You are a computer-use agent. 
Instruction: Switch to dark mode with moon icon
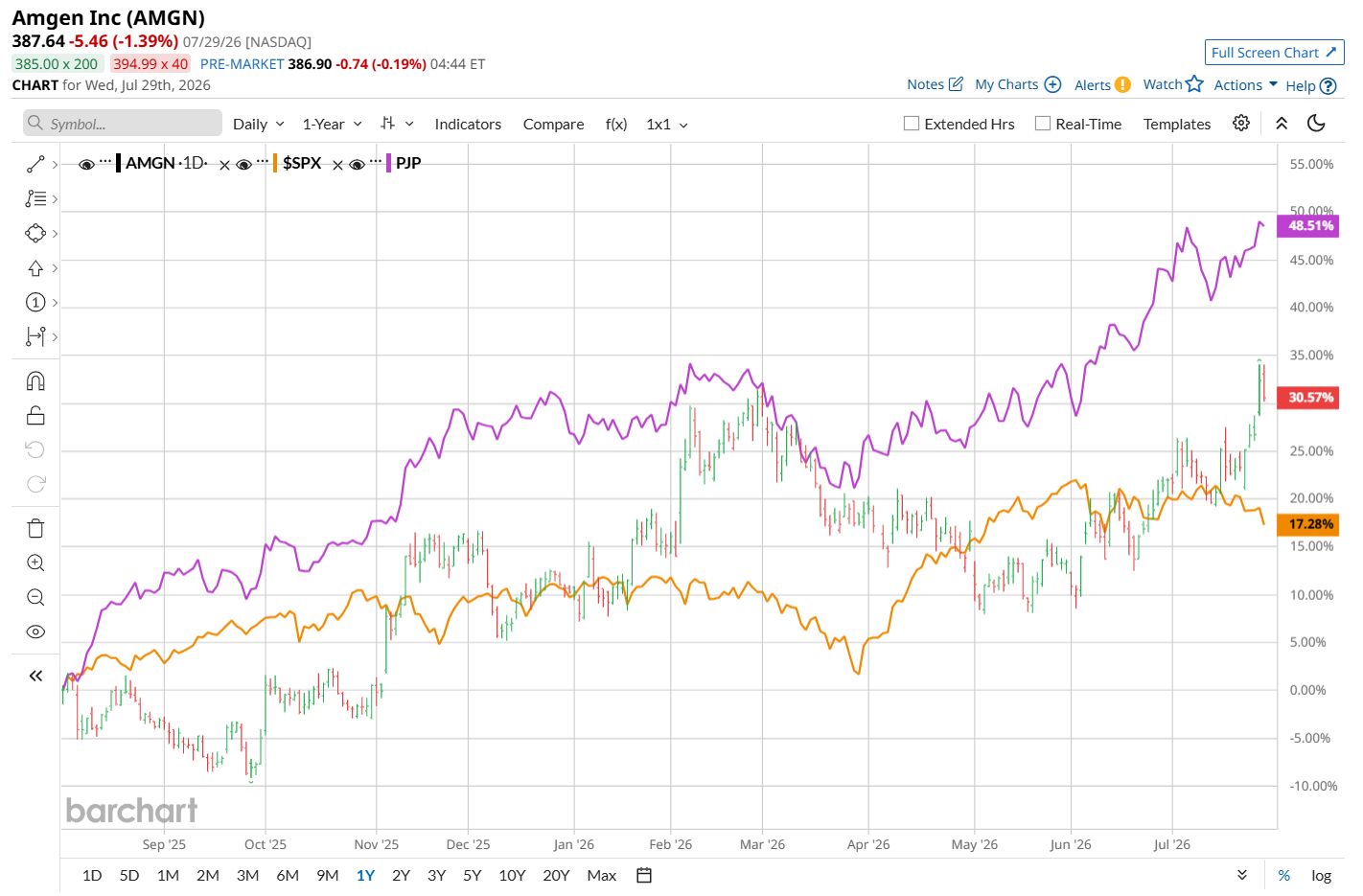click(x=1316, y=123)
